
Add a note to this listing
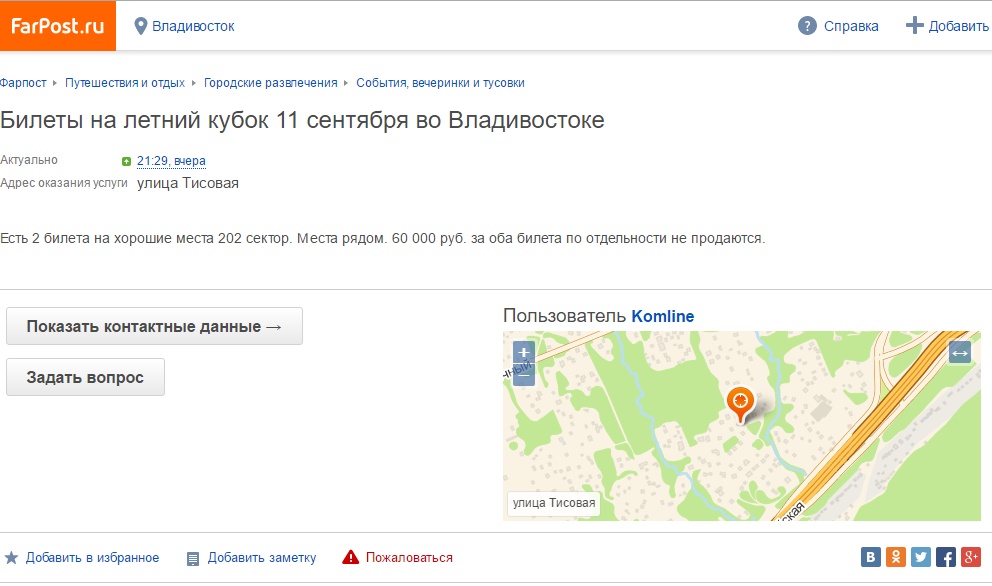point(251,558)
